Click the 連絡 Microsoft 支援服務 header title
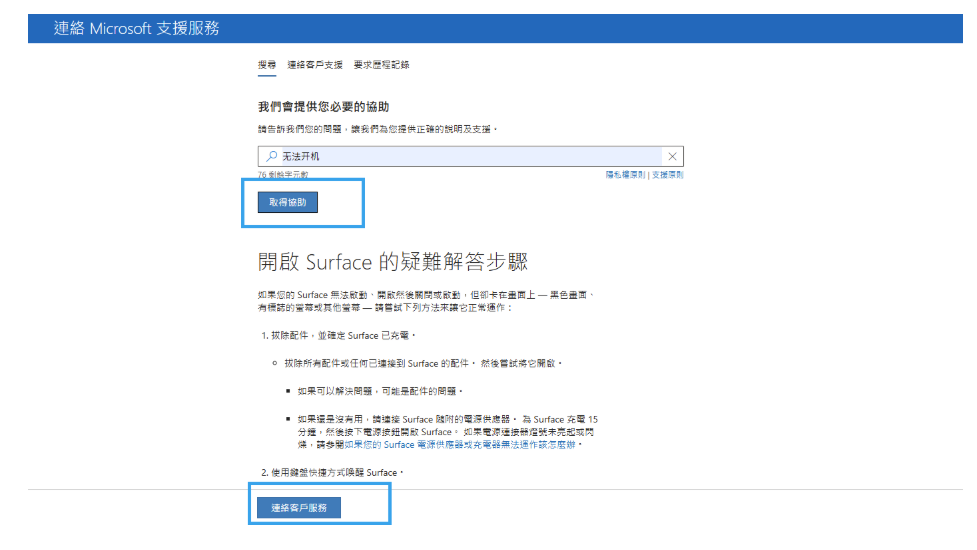This screenshot has height=550, width=977. click(136, 28)
